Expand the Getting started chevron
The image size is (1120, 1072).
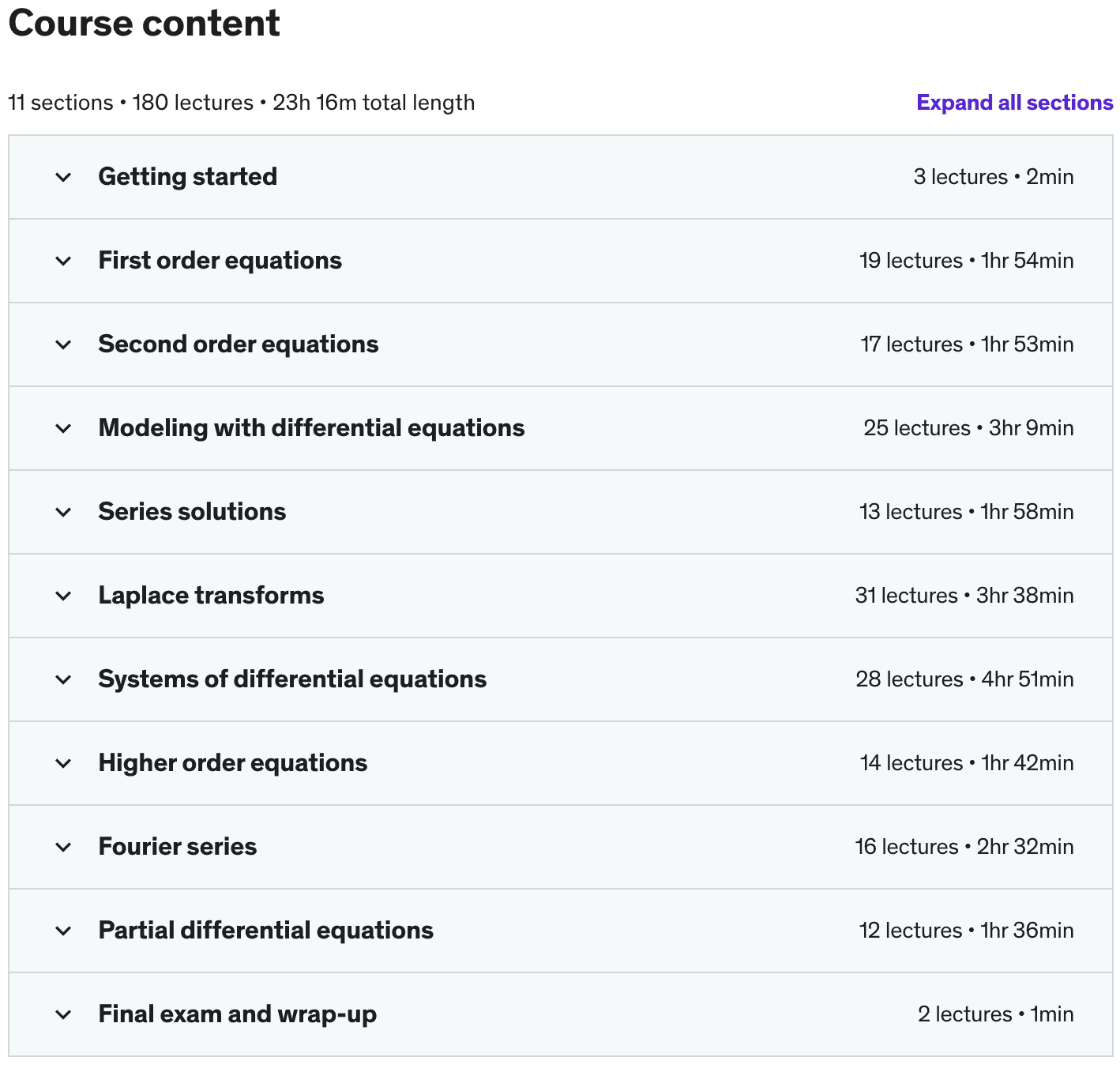click(x=63, y=177)
